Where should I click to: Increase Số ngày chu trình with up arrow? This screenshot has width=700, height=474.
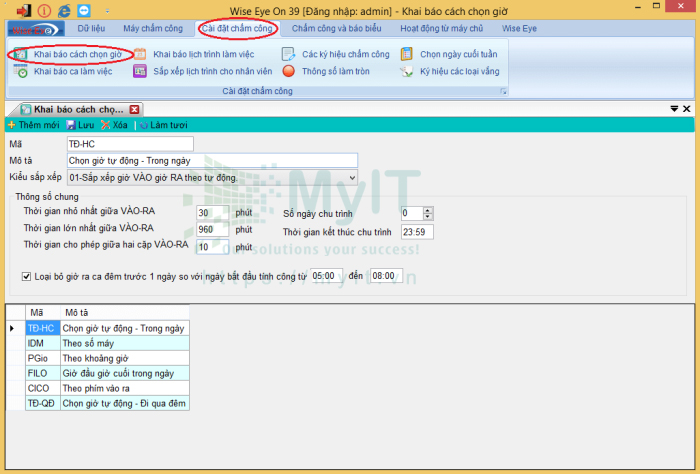[x=428, y=210]
